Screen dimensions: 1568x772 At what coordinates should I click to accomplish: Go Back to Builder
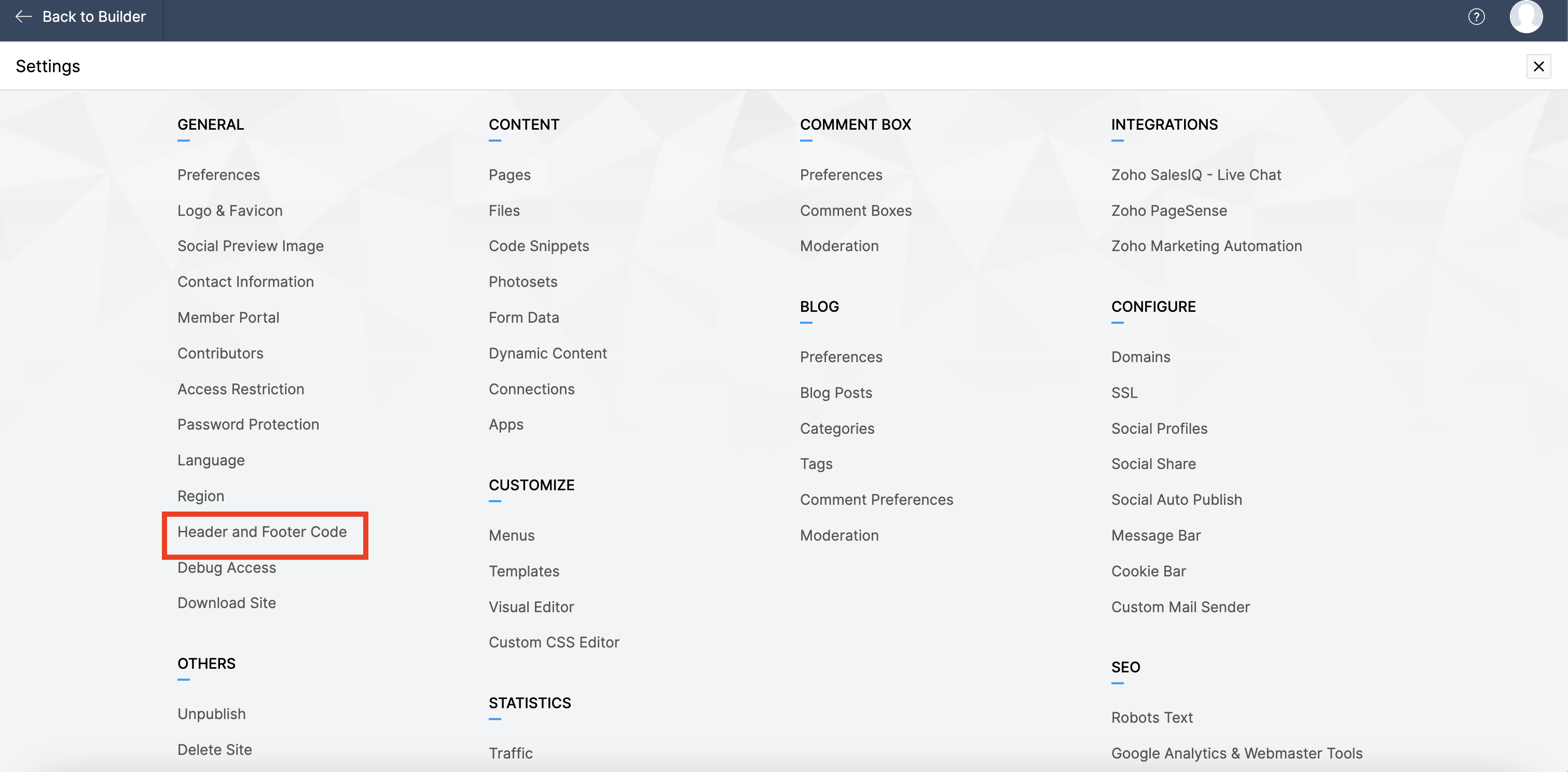tap(81, 17)
